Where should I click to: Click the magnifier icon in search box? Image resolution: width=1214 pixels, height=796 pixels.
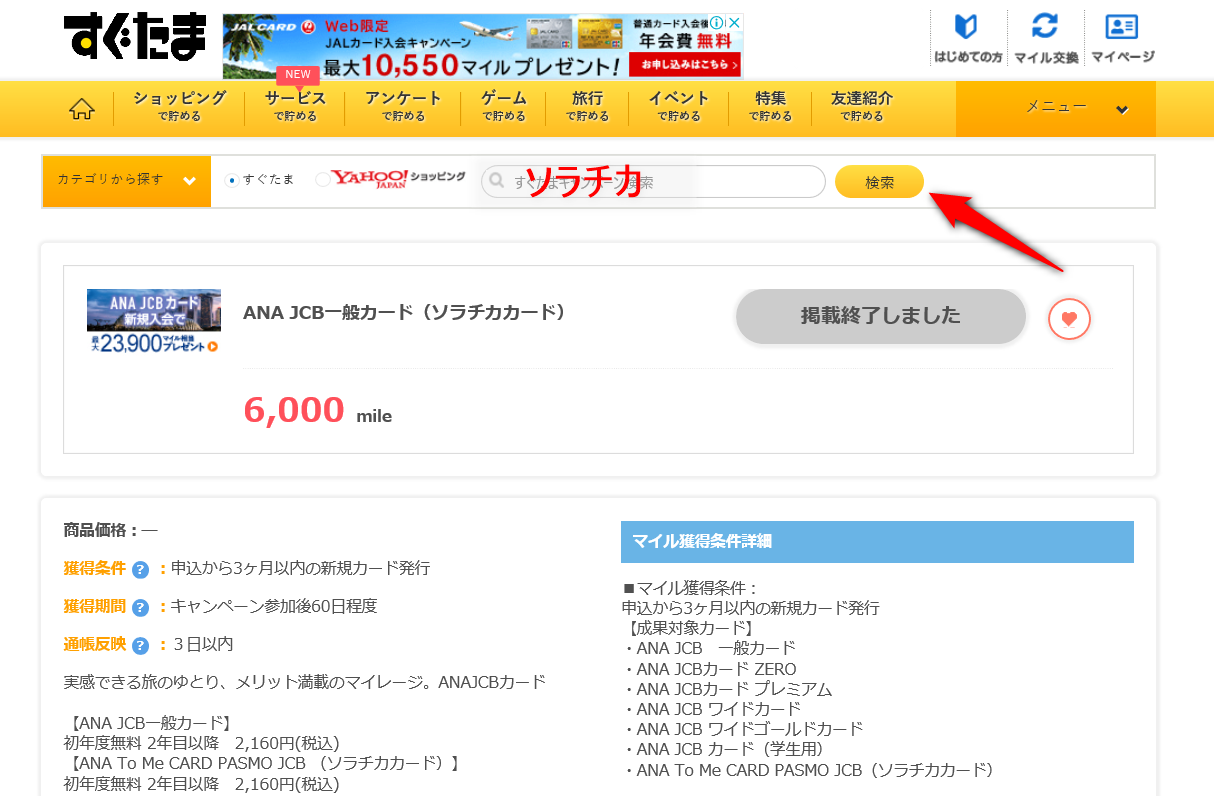click(x=497, y=183)
